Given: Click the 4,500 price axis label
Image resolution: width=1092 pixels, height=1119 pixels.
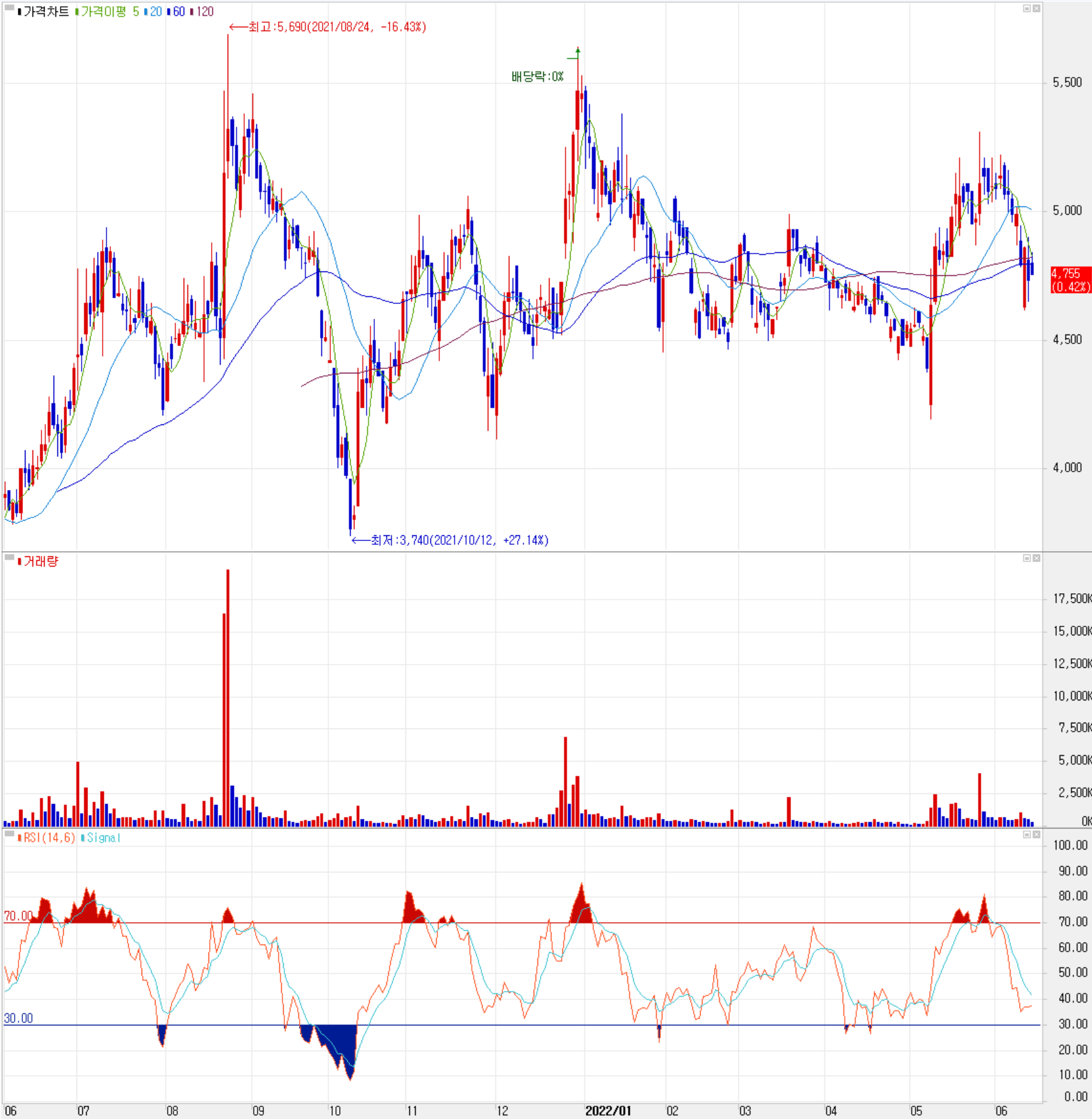Looking at the screenshot, I should (x=1067, y=340).
